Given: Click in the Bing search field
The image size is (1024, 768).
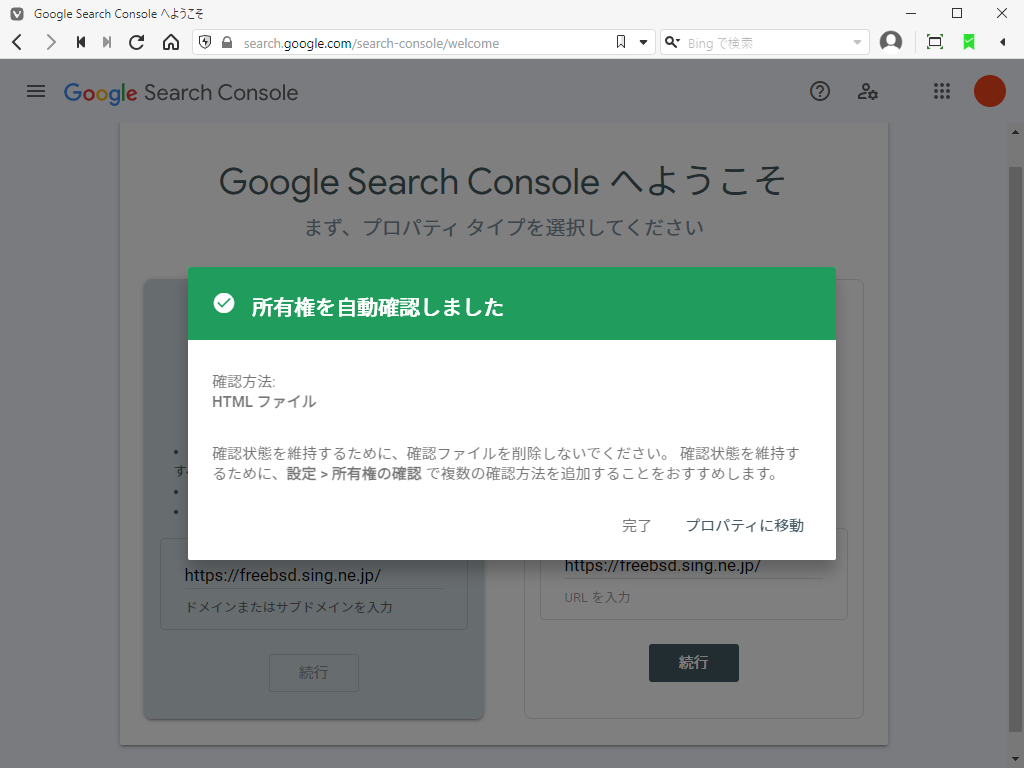Looking at the screenshot, I should (764, 42).
